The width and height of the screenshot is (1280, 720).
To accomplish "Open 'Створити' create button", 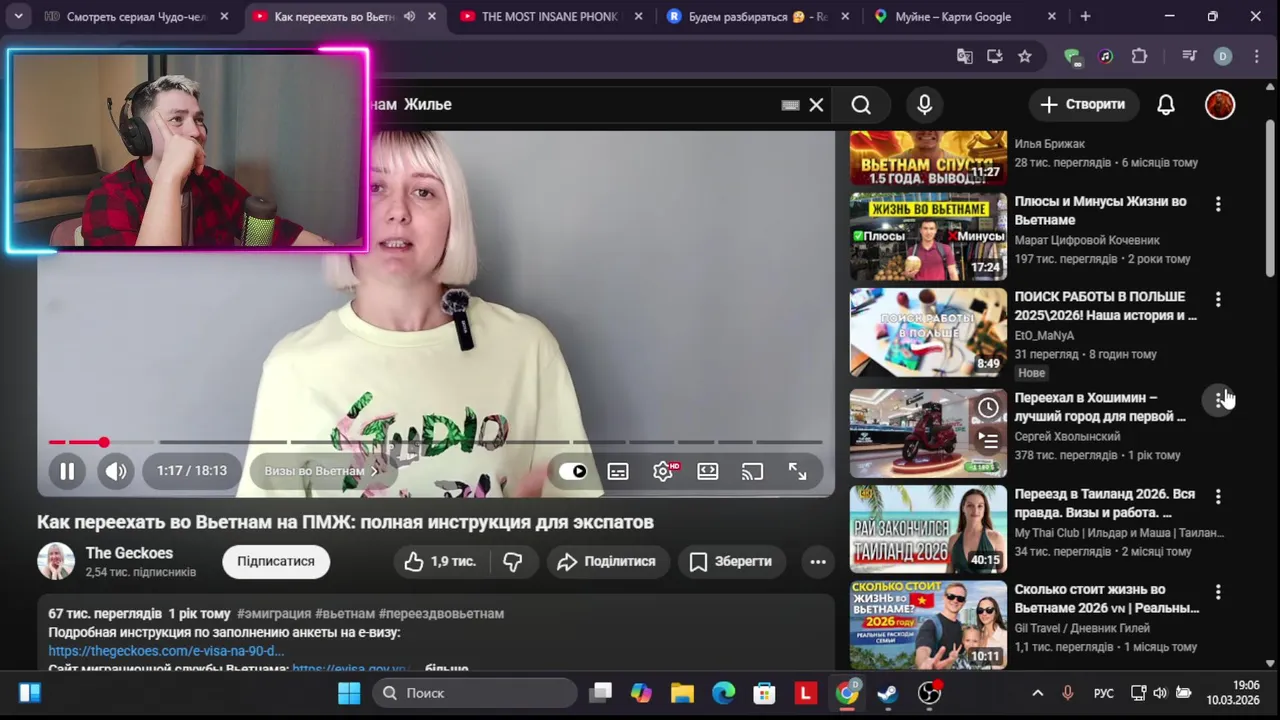I will (x=1082, y=104).
